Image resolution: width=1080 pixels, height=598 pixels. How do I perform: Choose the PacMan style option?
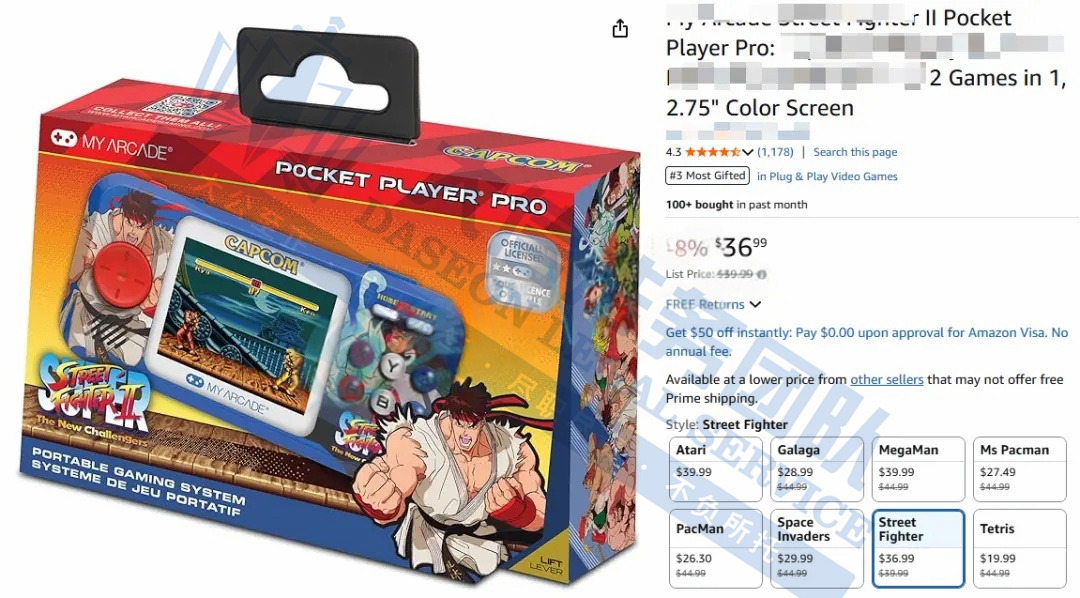[716, 548]
